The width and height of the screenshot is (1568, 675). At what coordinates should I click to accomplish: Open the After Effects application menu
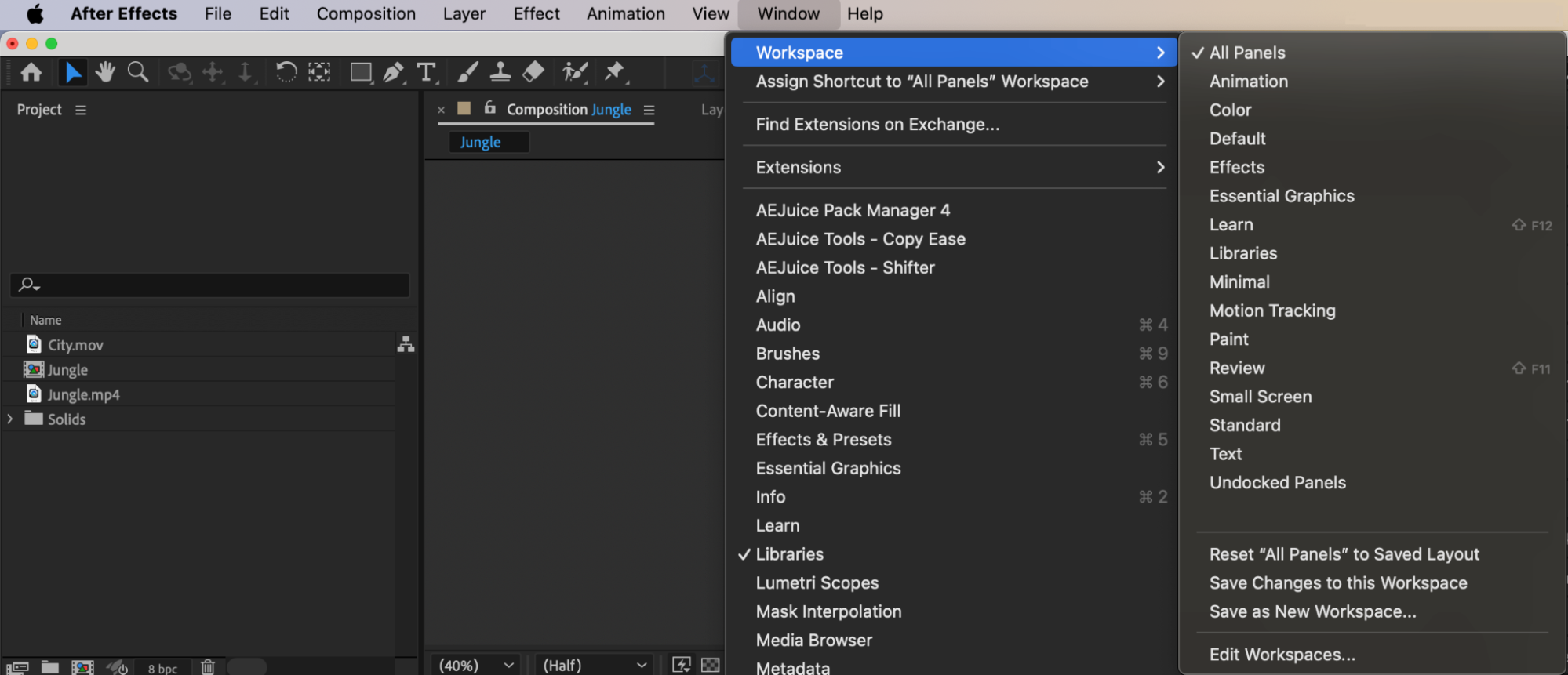tap(124, 14)
